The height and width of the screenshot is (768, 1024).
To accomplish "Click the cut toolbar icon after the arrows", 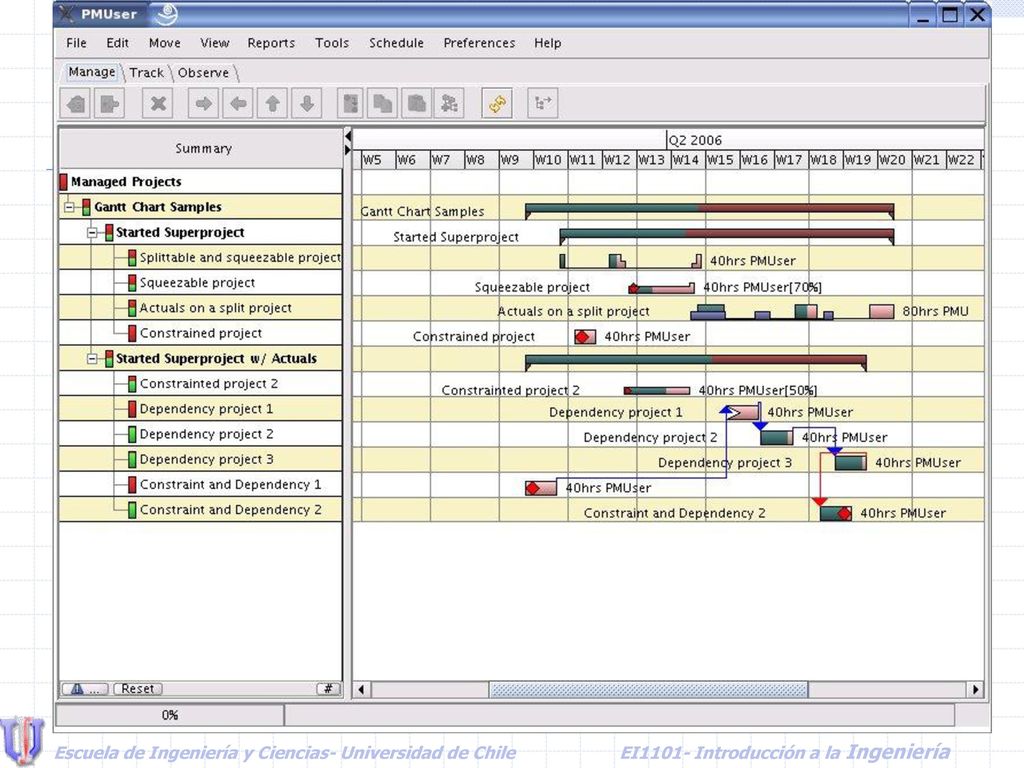I will coord(351,103).
